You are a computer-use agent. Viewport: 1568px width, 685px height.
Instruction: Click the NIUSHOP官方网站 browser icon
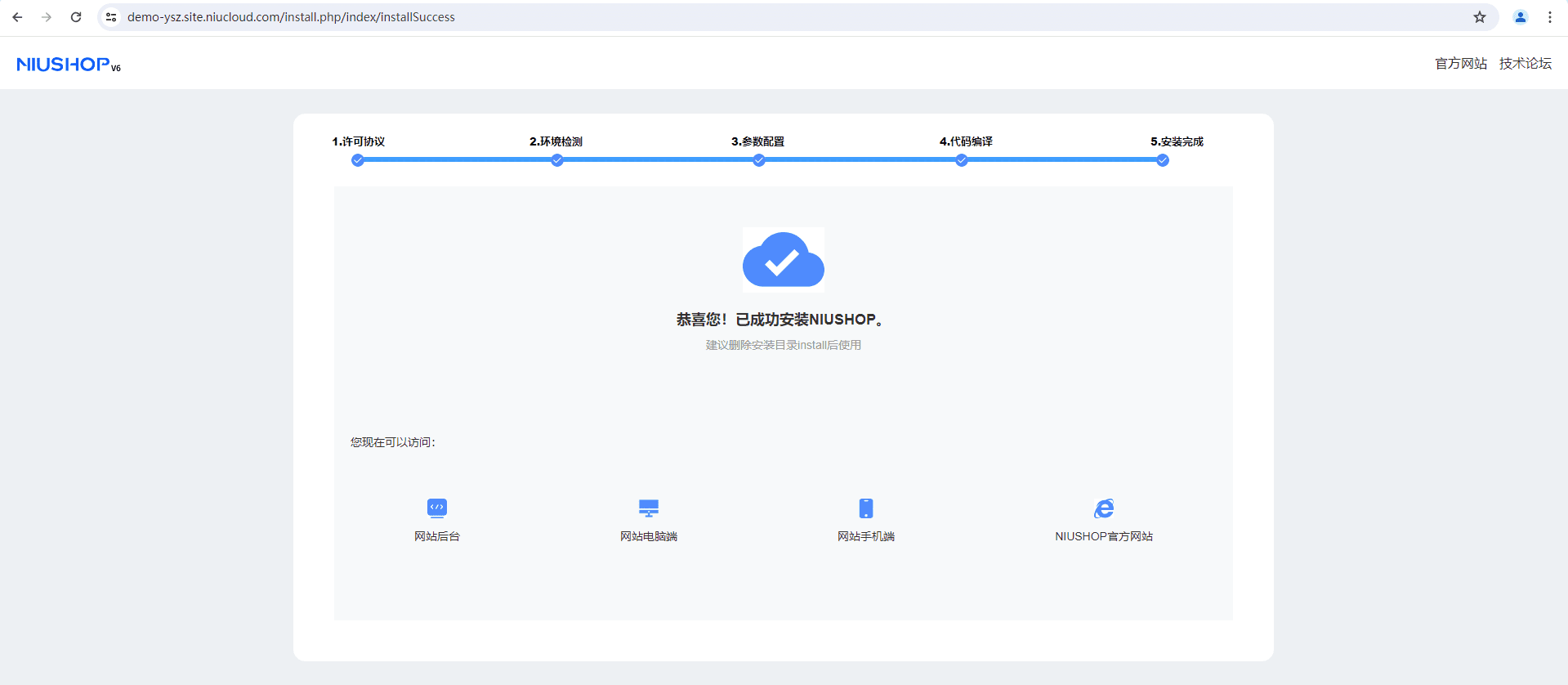coord(1104,508)
